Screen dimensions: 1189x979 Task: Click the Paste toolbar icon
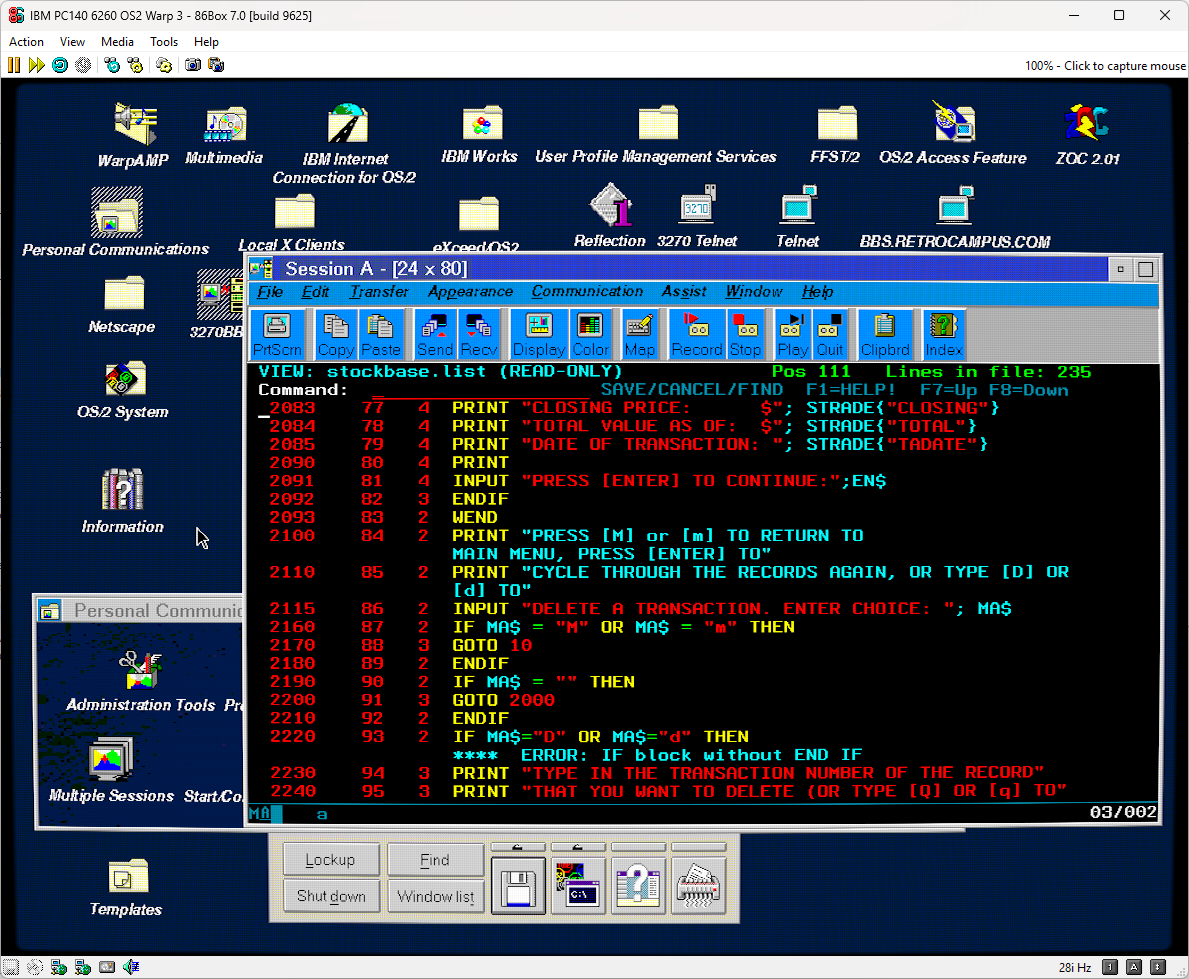[x=381, y=334]
